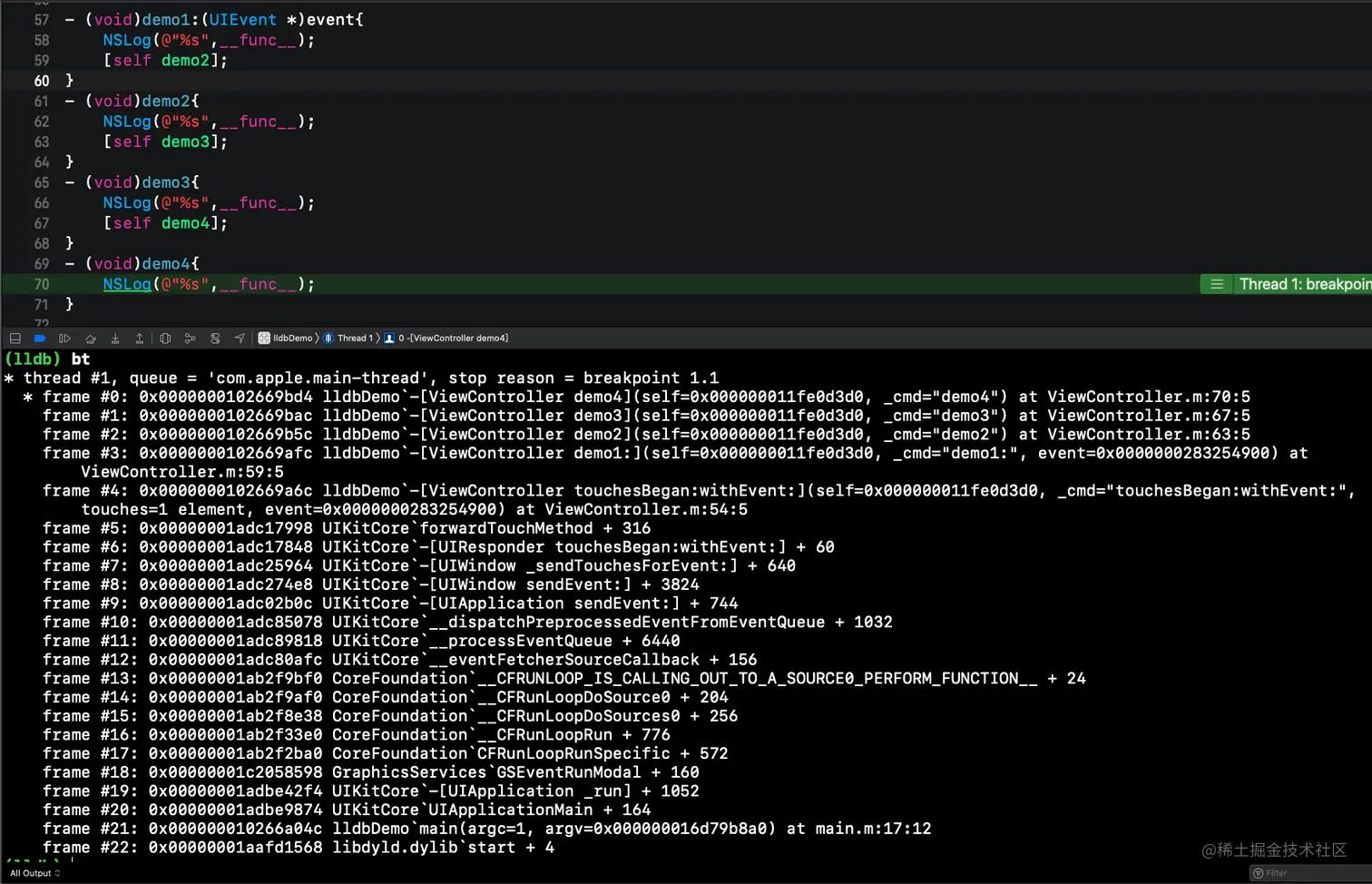Open Environment Overrides

pos(215,339)
